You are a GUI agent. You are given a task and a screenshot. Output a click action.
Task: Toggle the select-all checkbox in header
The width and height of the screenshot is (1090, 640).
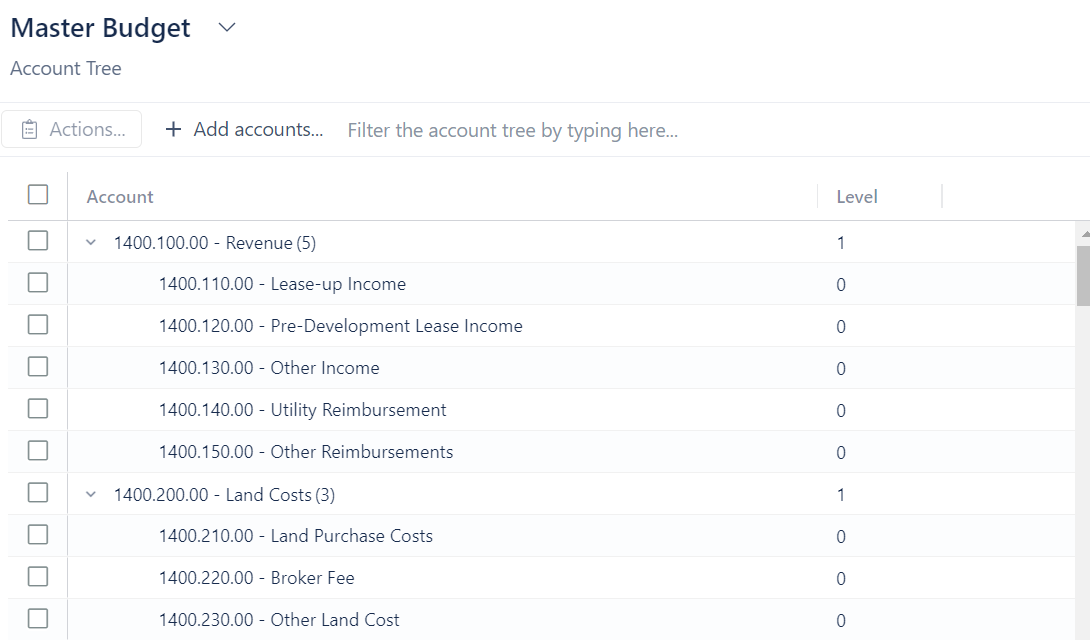coord(38,195)
